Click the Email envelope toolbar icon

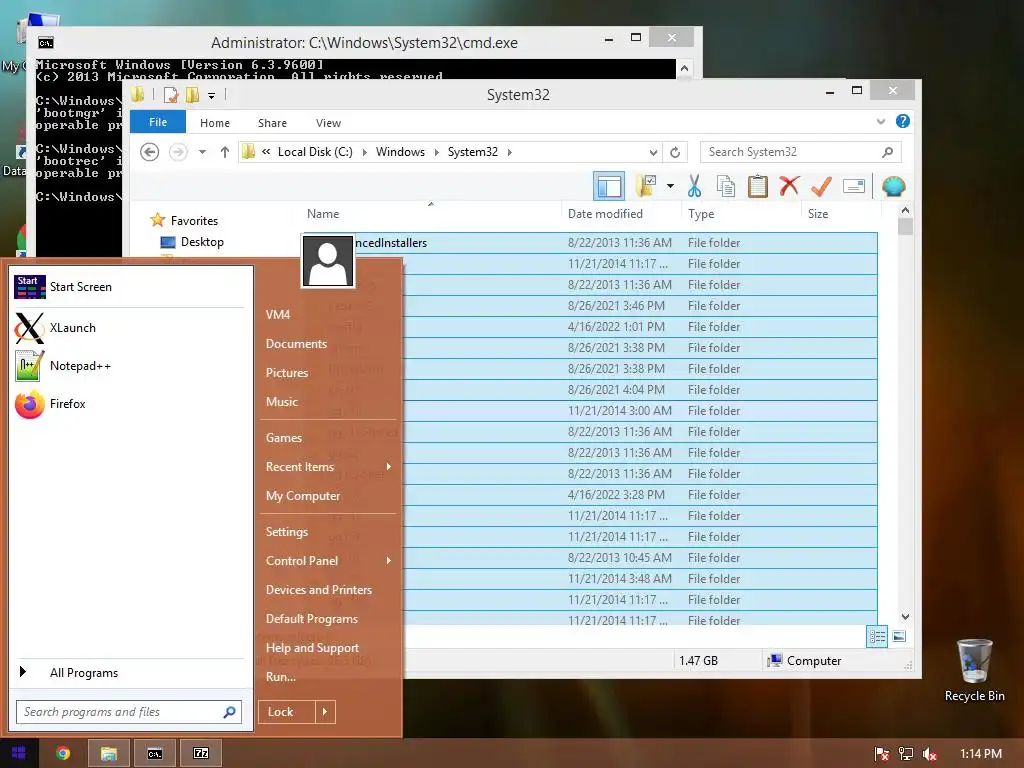(854, 186)
